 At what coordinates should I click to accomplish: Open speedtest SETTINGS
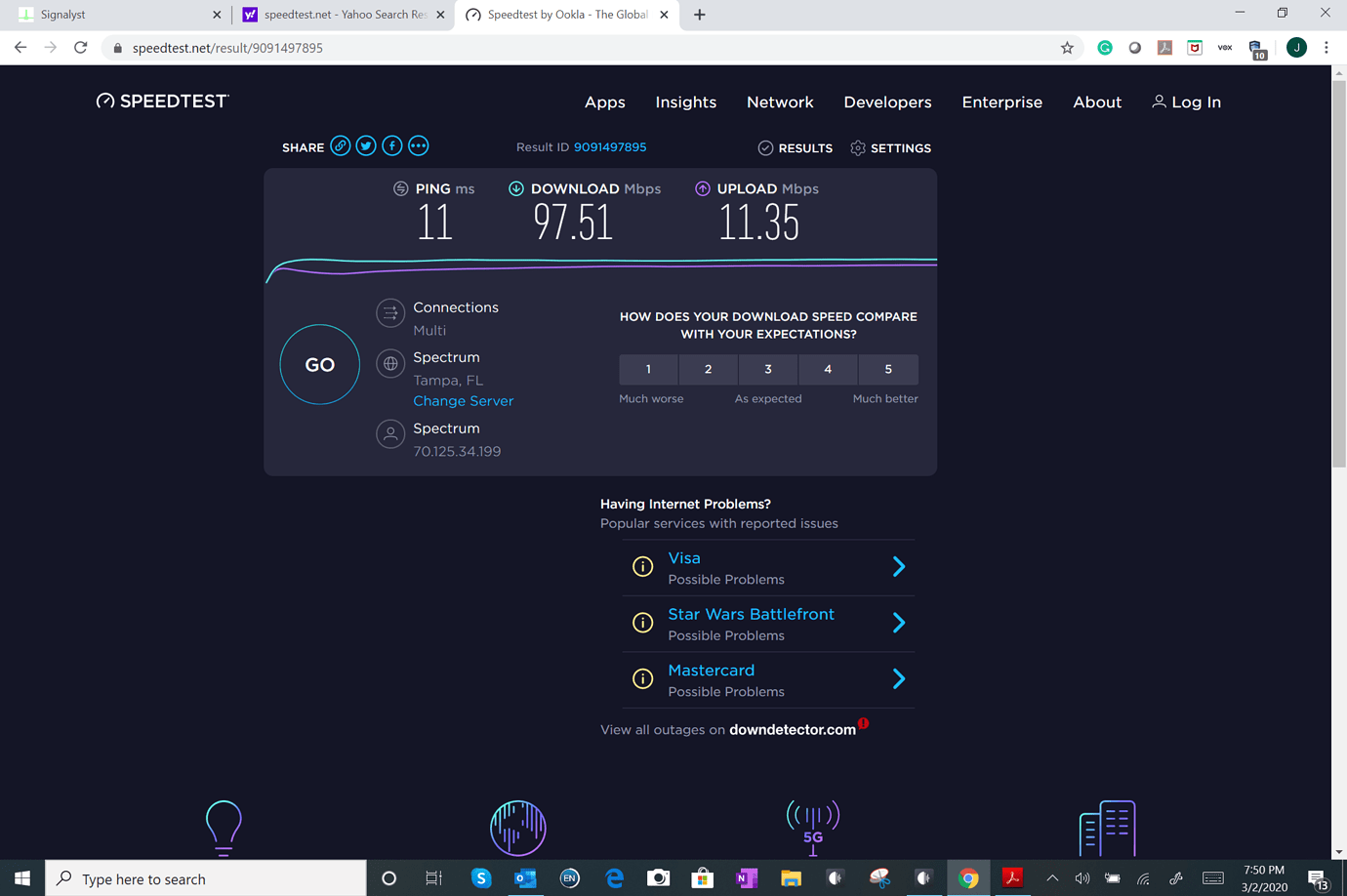point(890,148)
